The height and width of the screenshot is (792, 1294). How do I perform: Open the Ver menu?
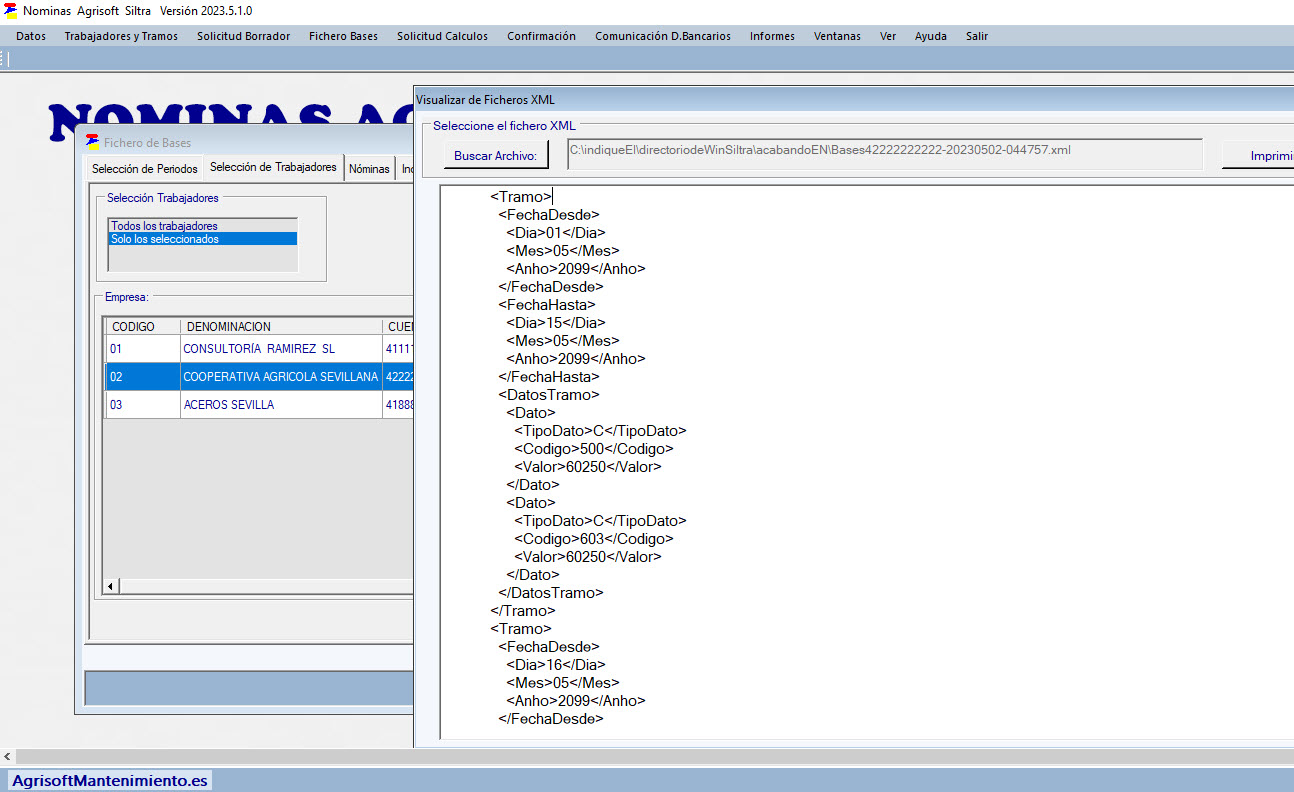pos(888,36)
